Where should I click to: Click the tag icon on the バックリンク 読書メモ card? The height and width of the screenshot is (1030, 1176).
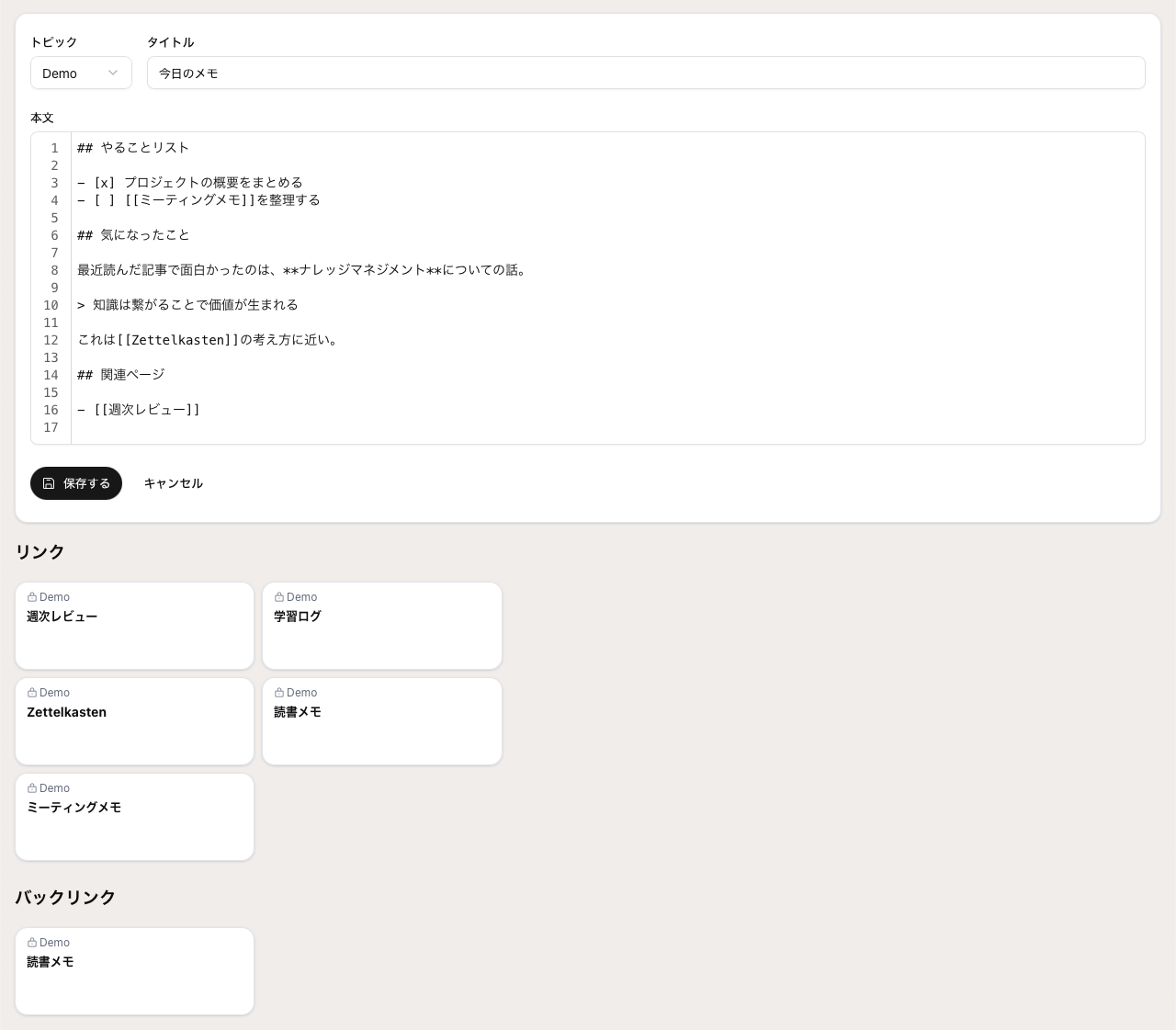click(32, 942)
